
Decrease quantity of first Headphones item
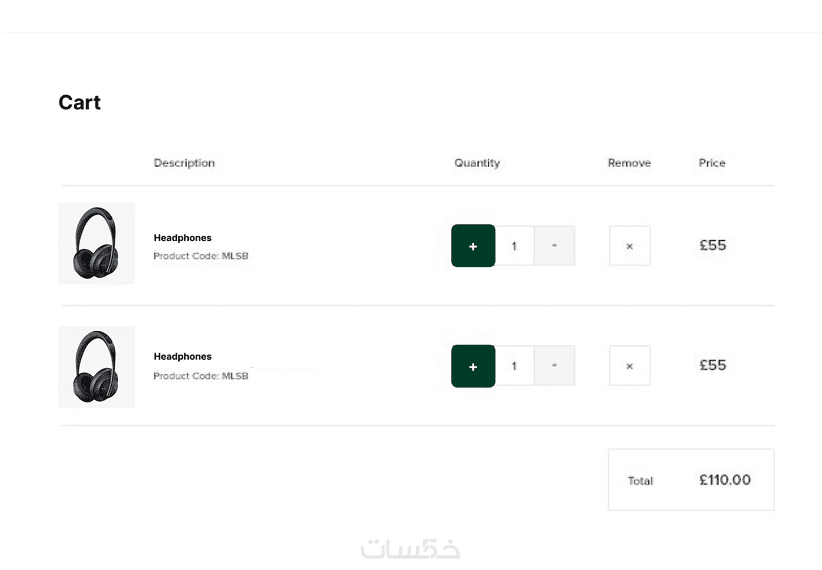pos(555,246)
